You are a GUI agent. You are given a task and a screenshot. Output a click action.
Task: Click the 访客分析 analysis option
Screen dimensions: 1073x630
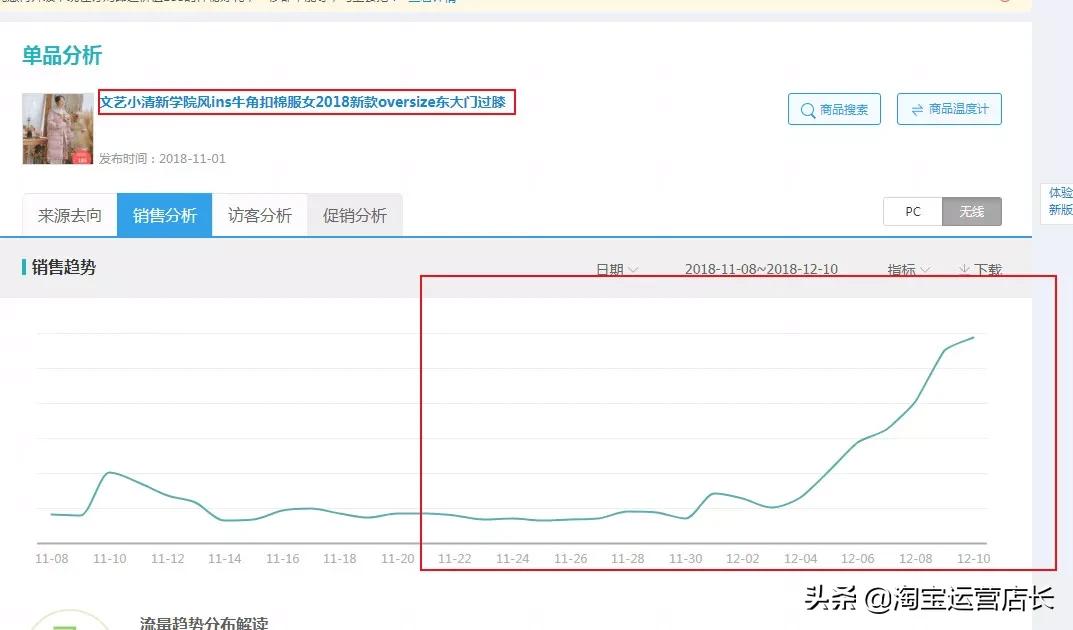260,213
